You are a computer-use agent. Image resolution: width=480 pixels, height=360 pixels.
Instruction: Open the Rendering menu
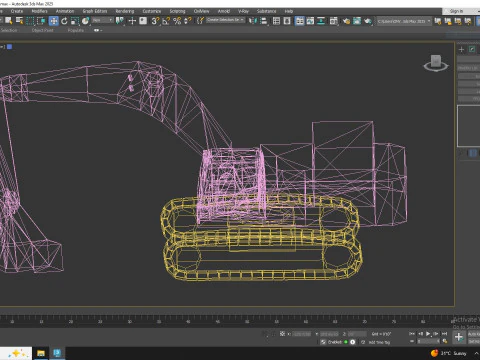pos(125,11)
